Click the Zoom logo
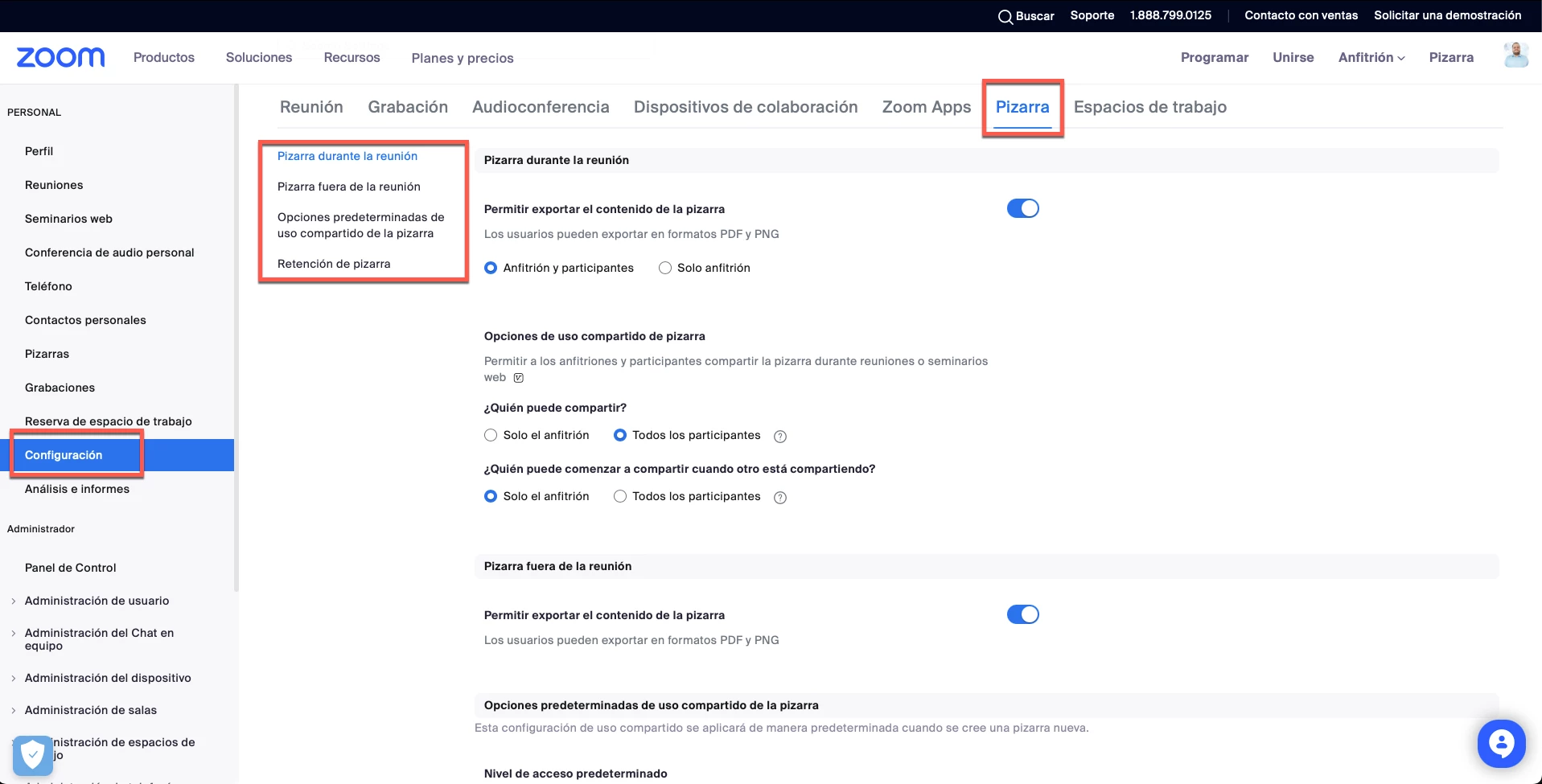 [x=61, y=57]
